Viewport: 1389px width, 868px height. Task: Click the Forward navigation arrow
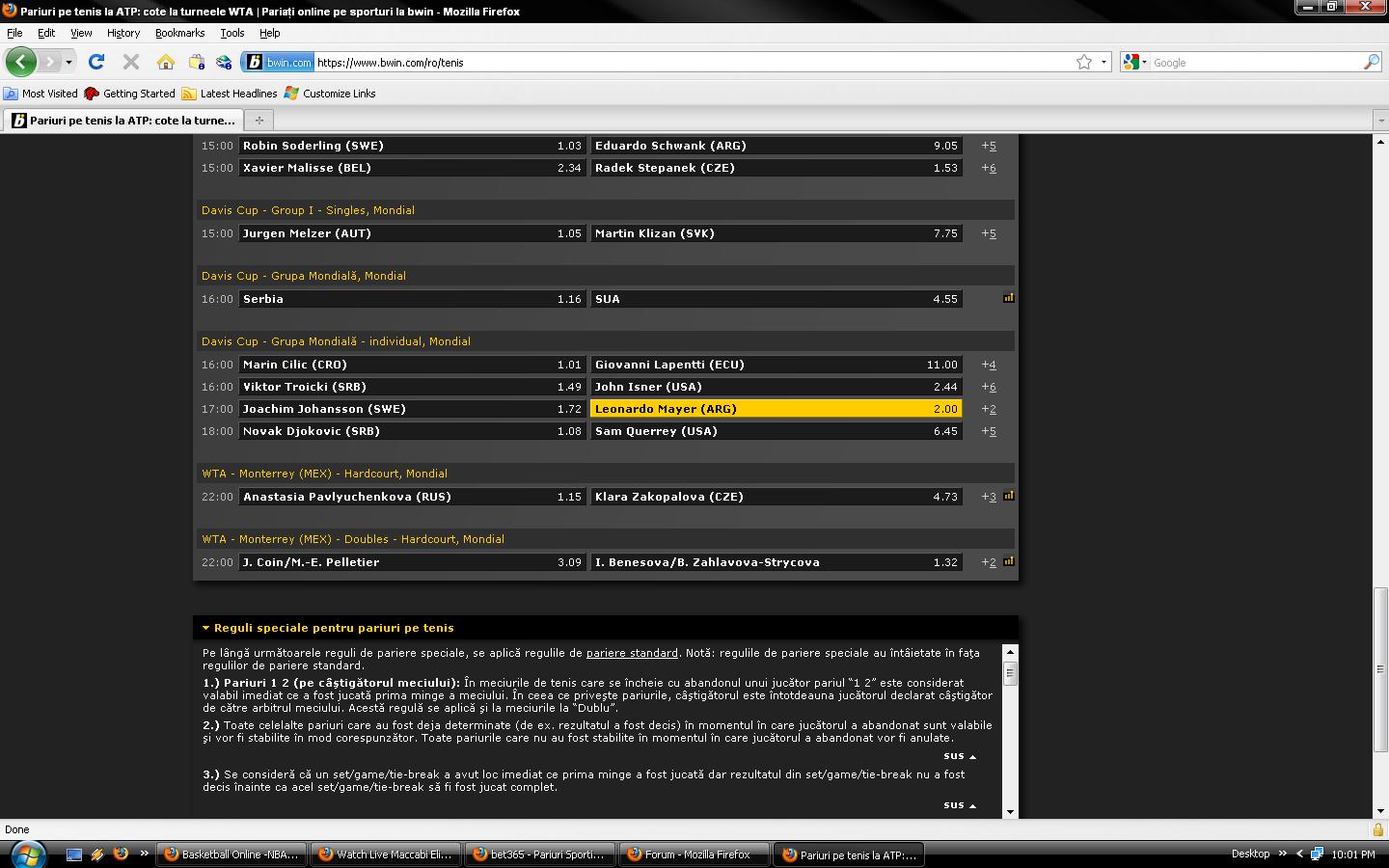(48, 62)
